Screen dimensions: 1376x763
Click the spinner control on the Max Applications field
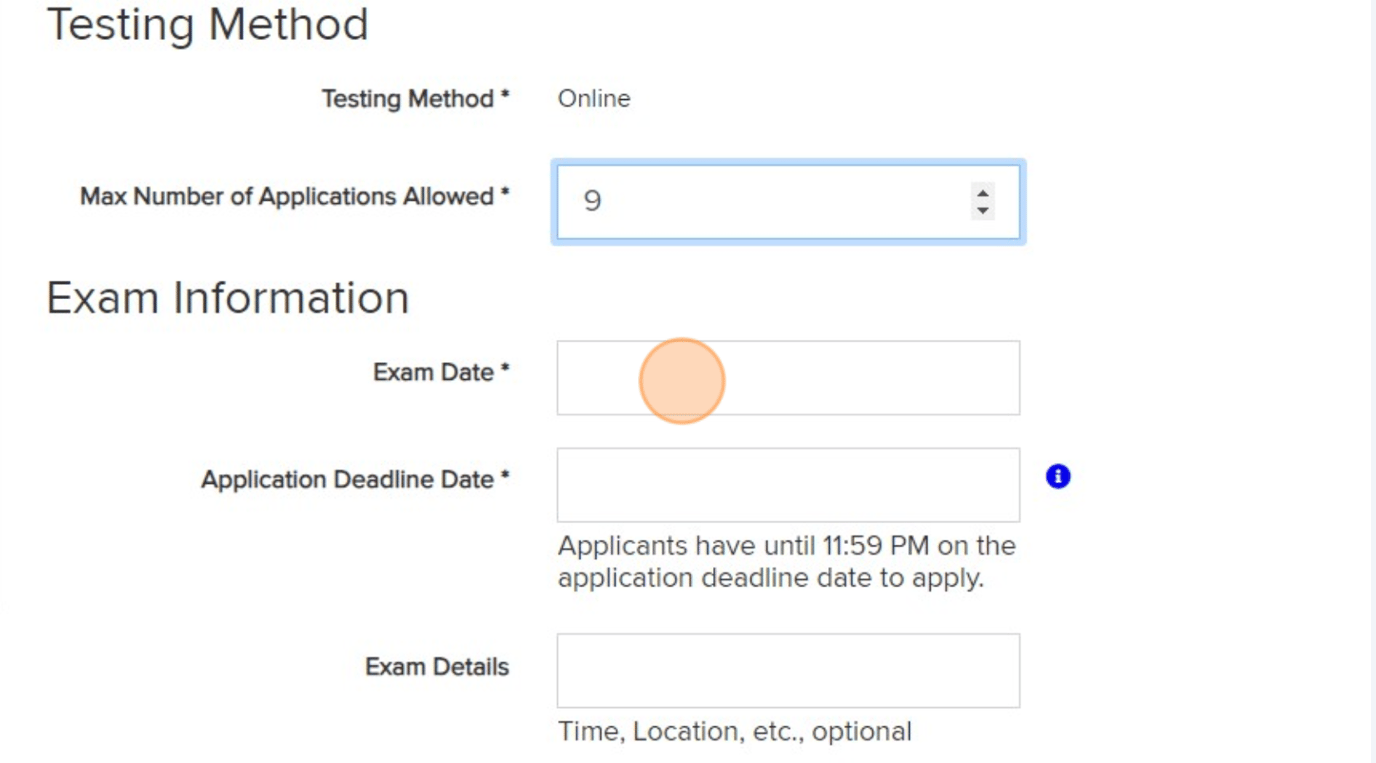point(983,201)
